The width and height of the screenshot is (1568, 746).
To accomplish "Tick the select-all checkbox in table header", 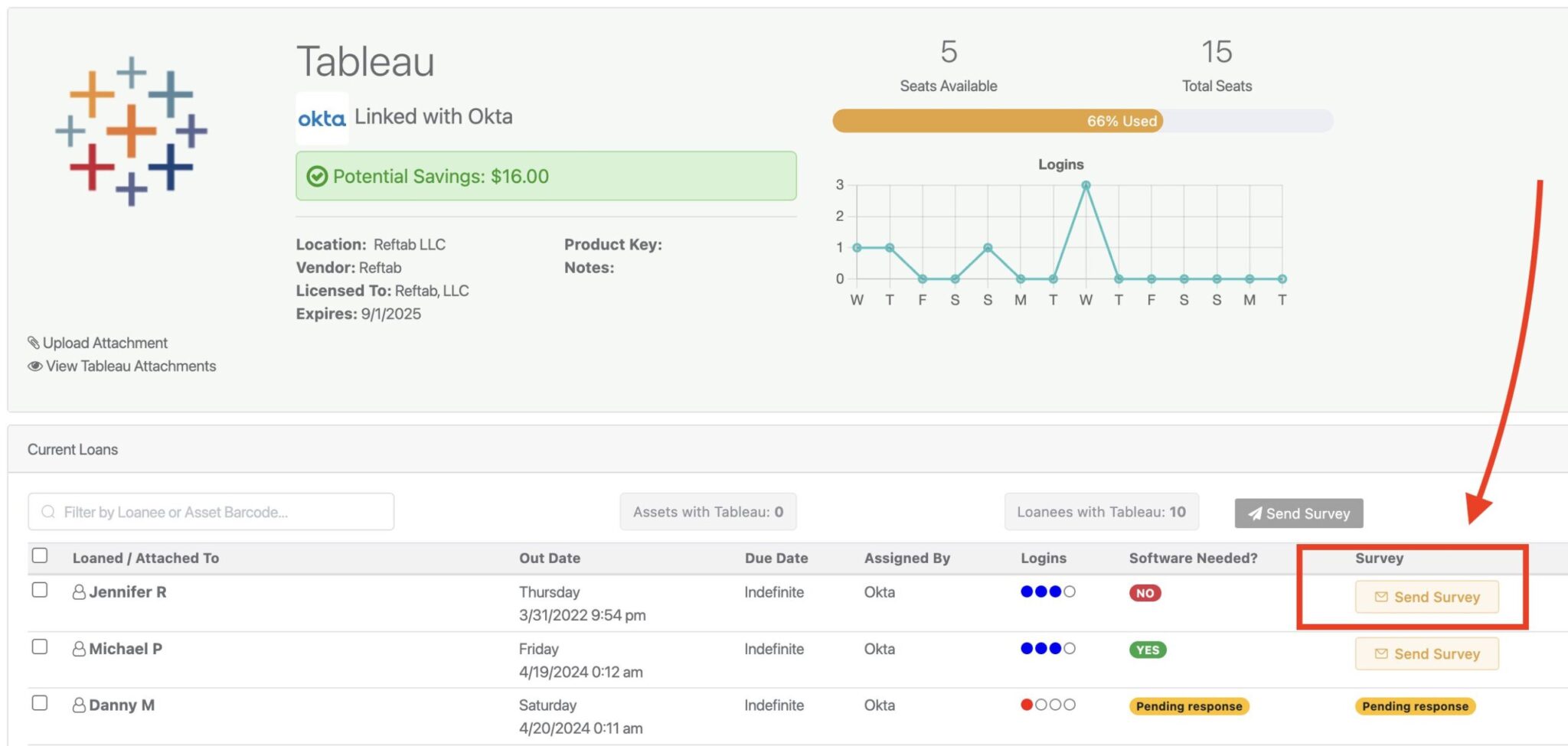I will (40, 555).
